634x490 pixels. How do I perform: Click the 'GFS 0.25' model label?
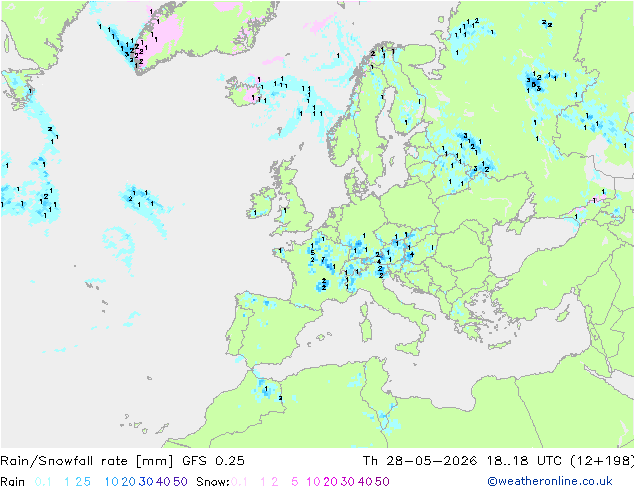[x=213, y=461]
